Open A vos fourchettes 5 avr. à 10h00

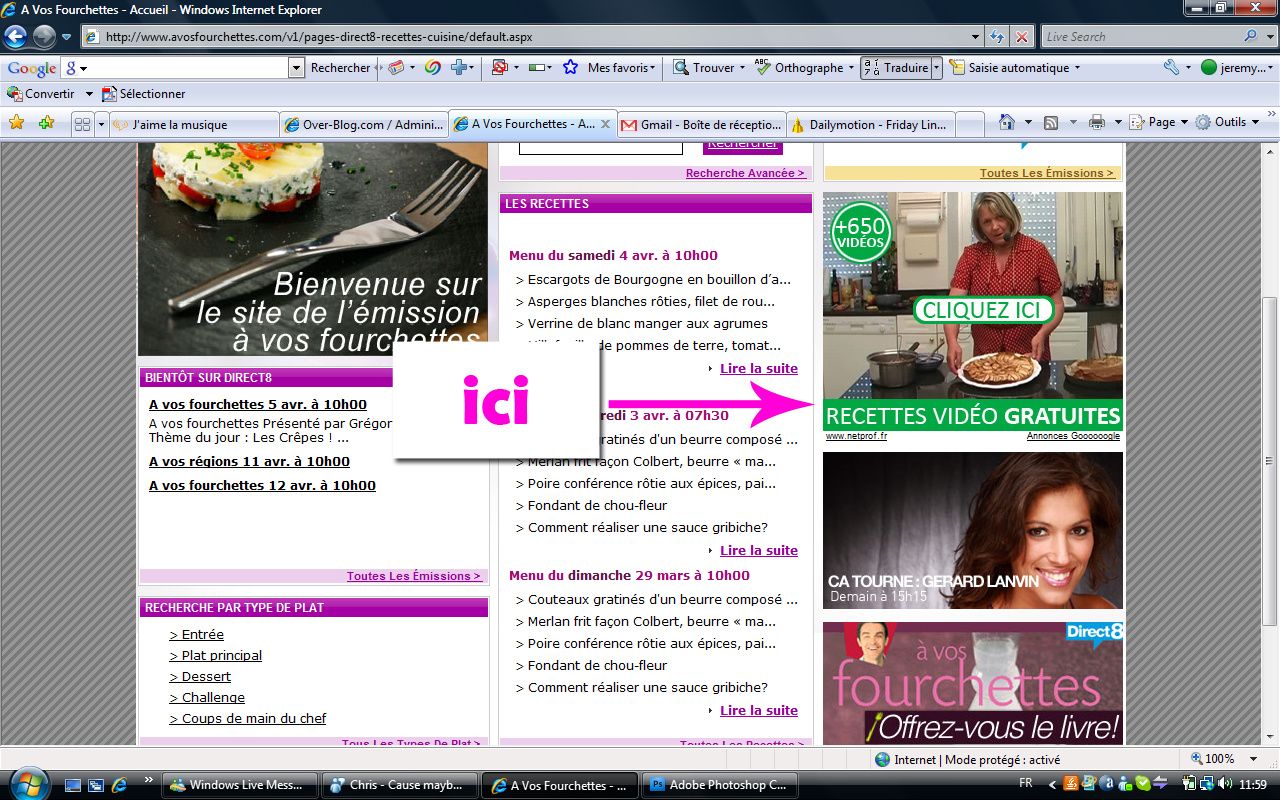[258, 404]
